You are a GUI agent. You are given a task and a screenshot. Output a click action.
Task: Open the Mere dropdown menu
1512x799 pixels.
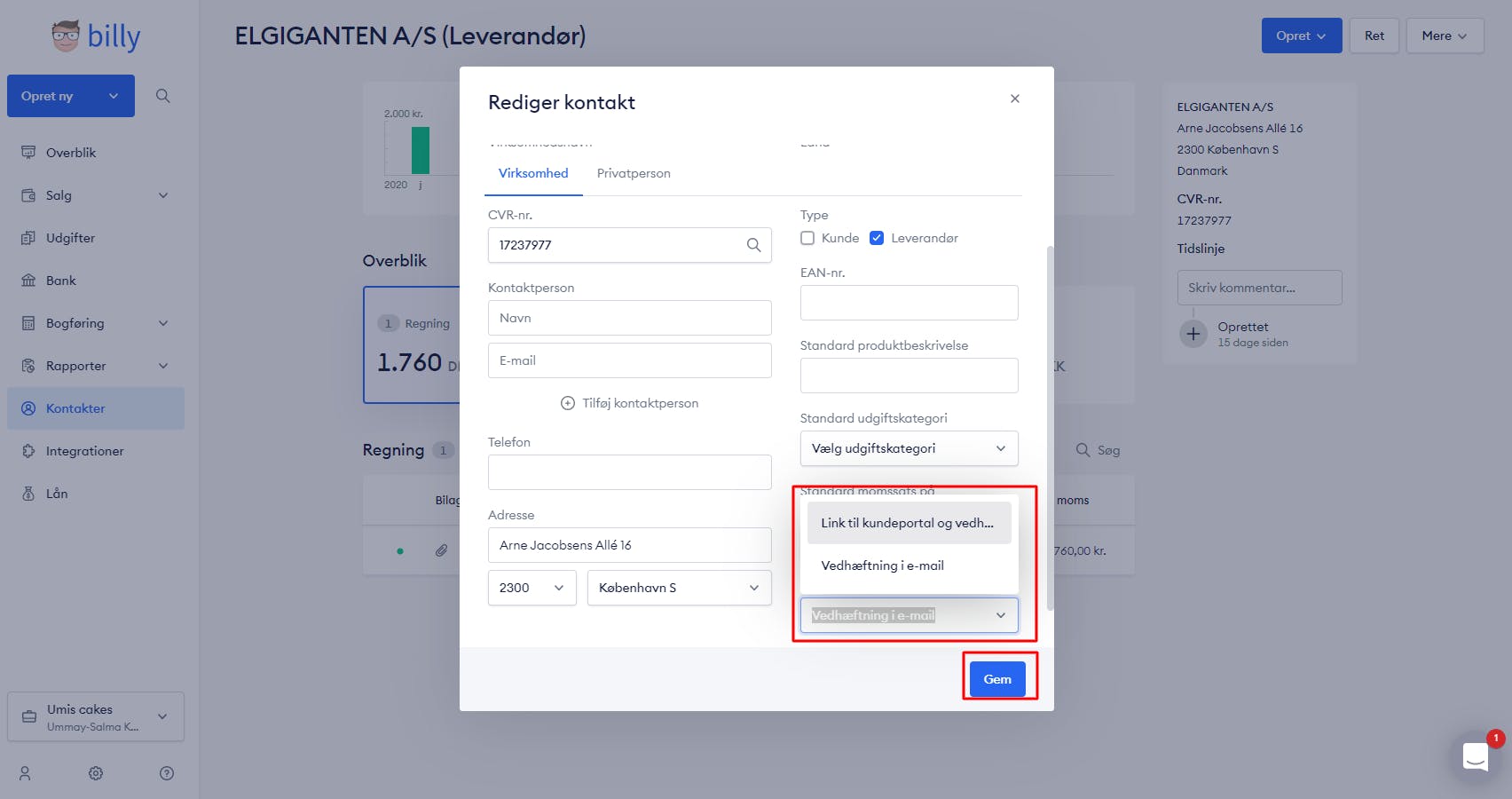[x=1445, y=36]
